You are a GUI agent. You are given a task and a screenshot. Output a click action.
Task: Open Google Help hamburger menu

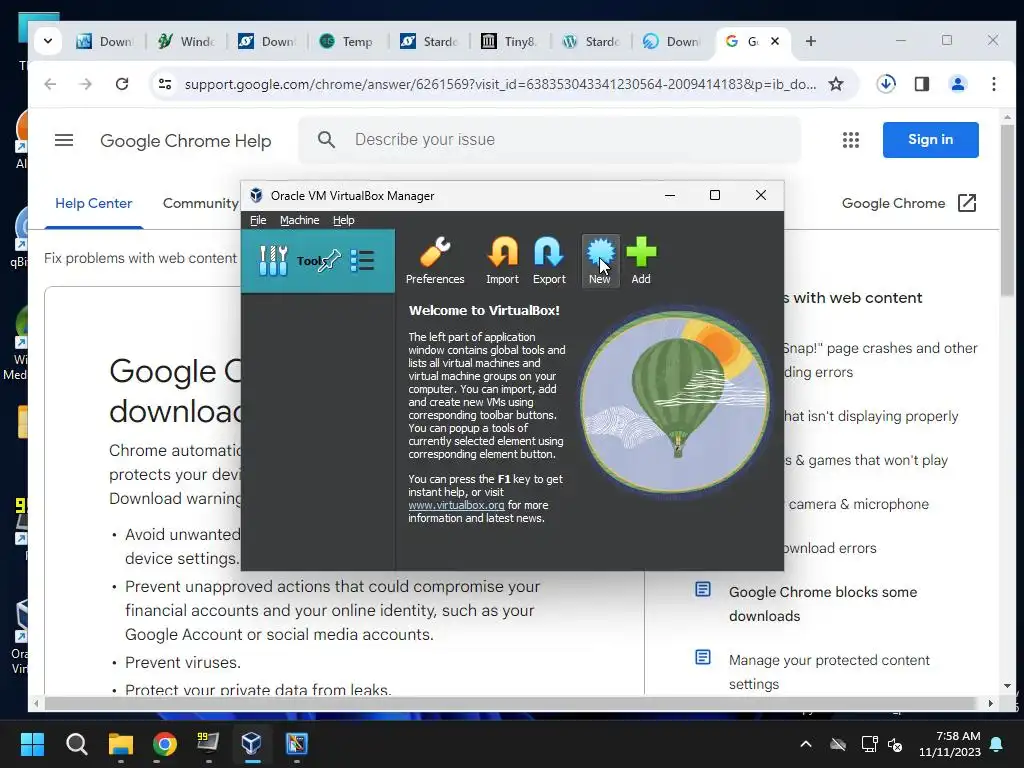tap(64, 140)
